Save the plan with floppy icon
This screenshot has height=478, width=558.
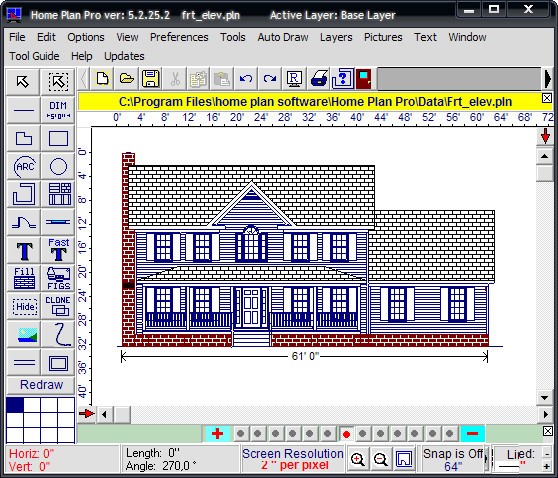(151, 79)
